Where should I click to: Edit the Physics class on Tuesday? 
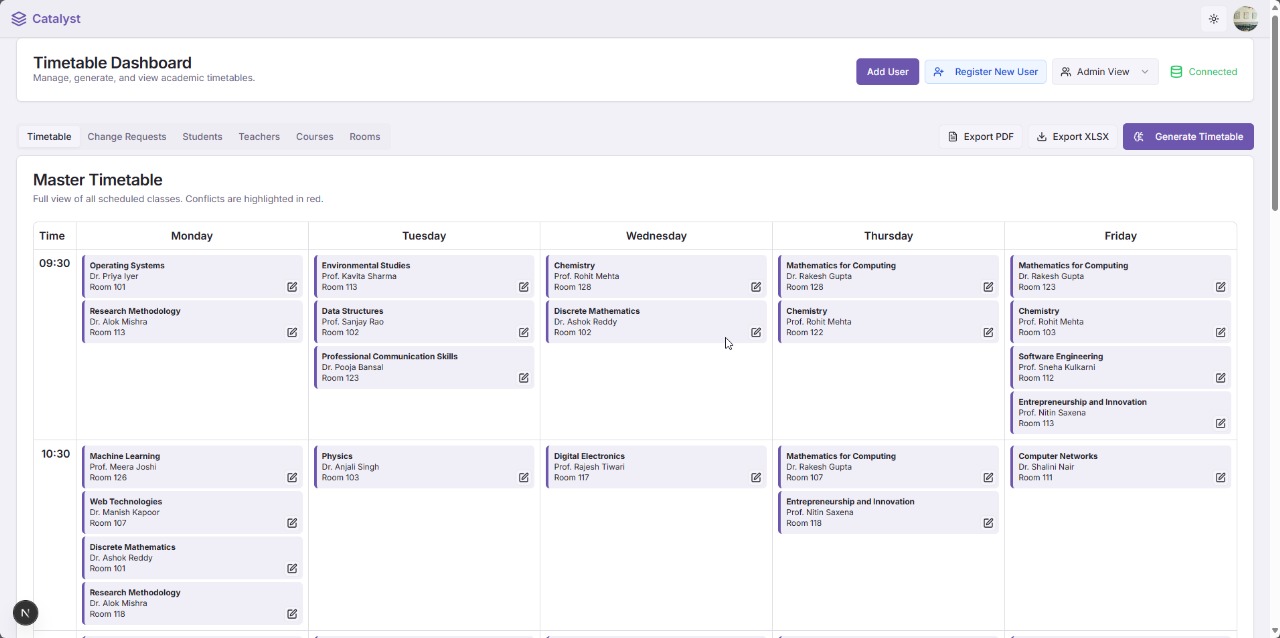pyautogui.click(x=523, y=478)
